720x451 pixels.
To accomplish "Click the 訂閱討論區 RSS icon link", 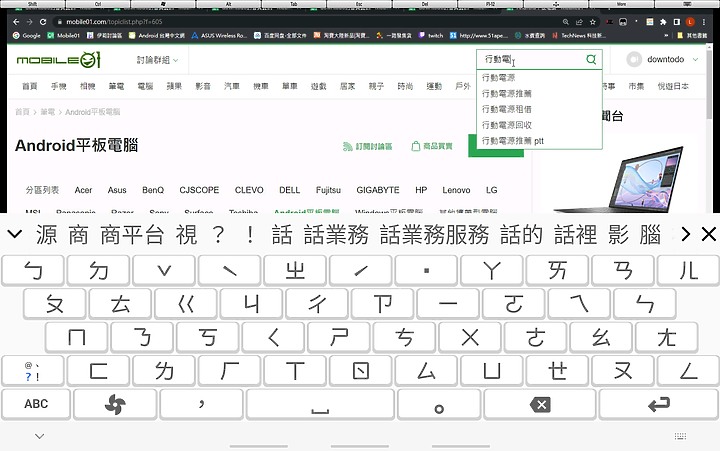I will pyautogui.click(x=367, y=147).
